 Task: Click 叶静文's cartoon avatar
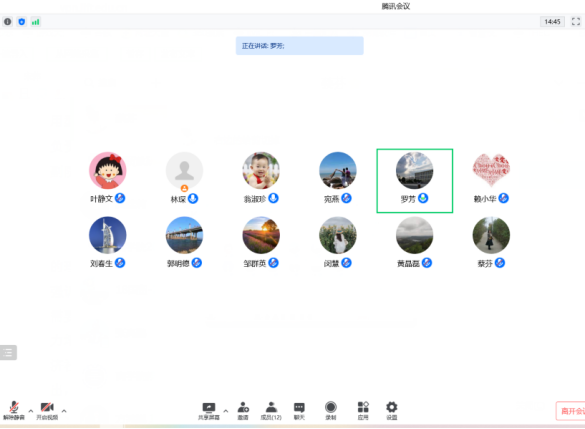point(107,170)
